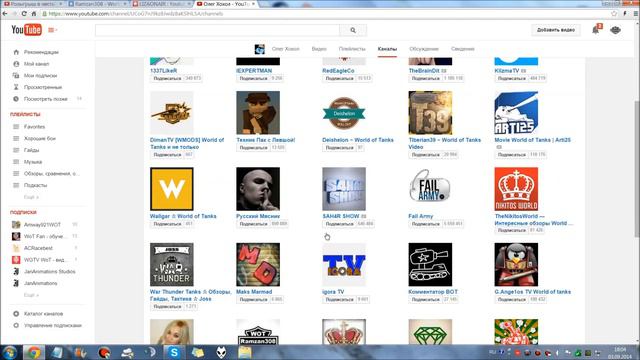The image size is (640, 360).
Task: Open G.Ange1os TV penguin thumbnail
Action: click(516, 265)
